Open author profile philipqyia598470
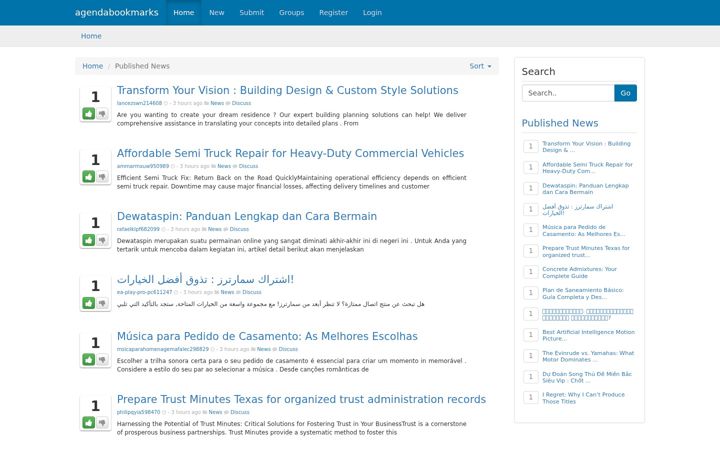This screenshot has height=450, width=720. [138, 412]
